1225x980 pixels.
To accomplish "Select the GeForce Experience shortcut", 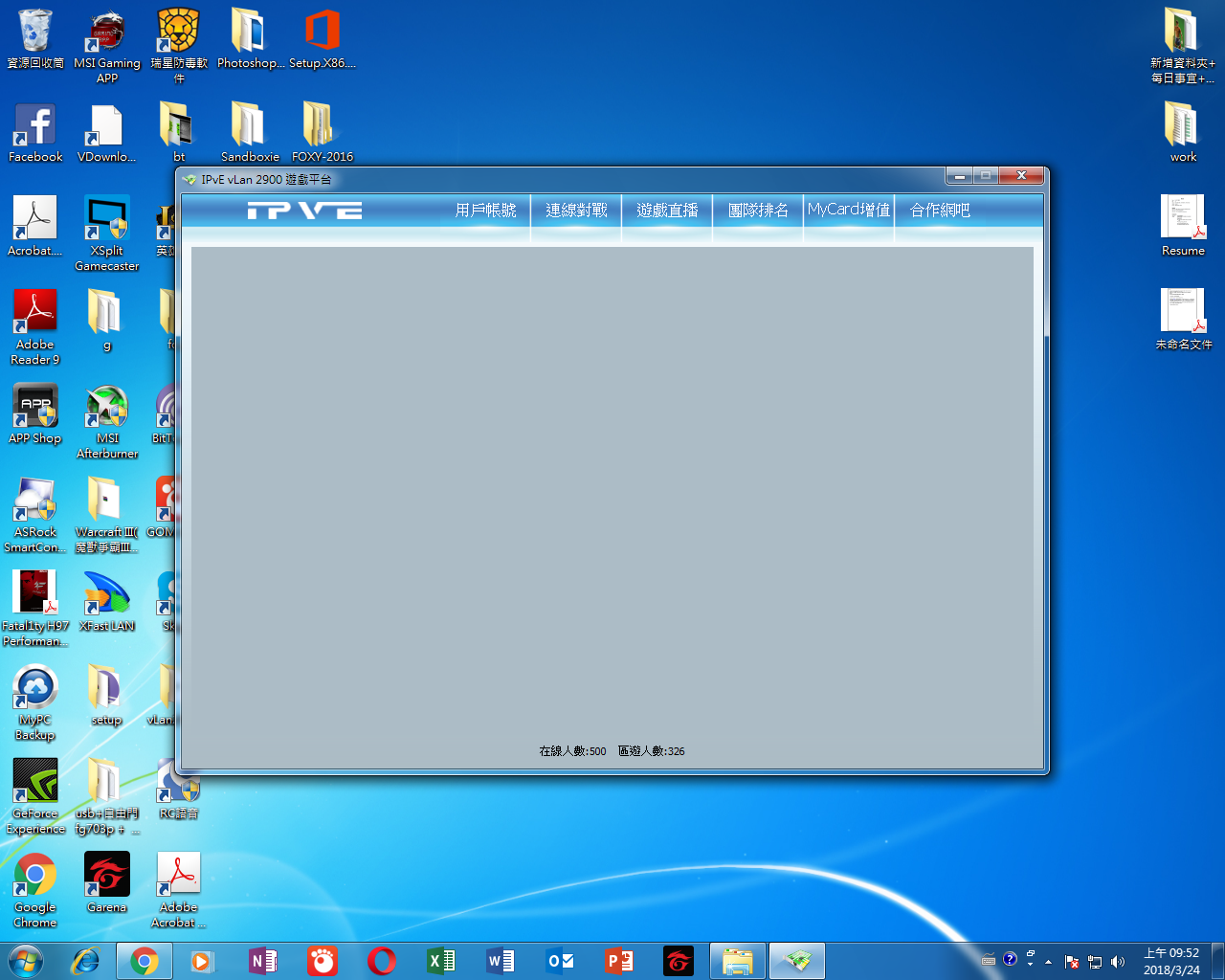I will [35, 796].
